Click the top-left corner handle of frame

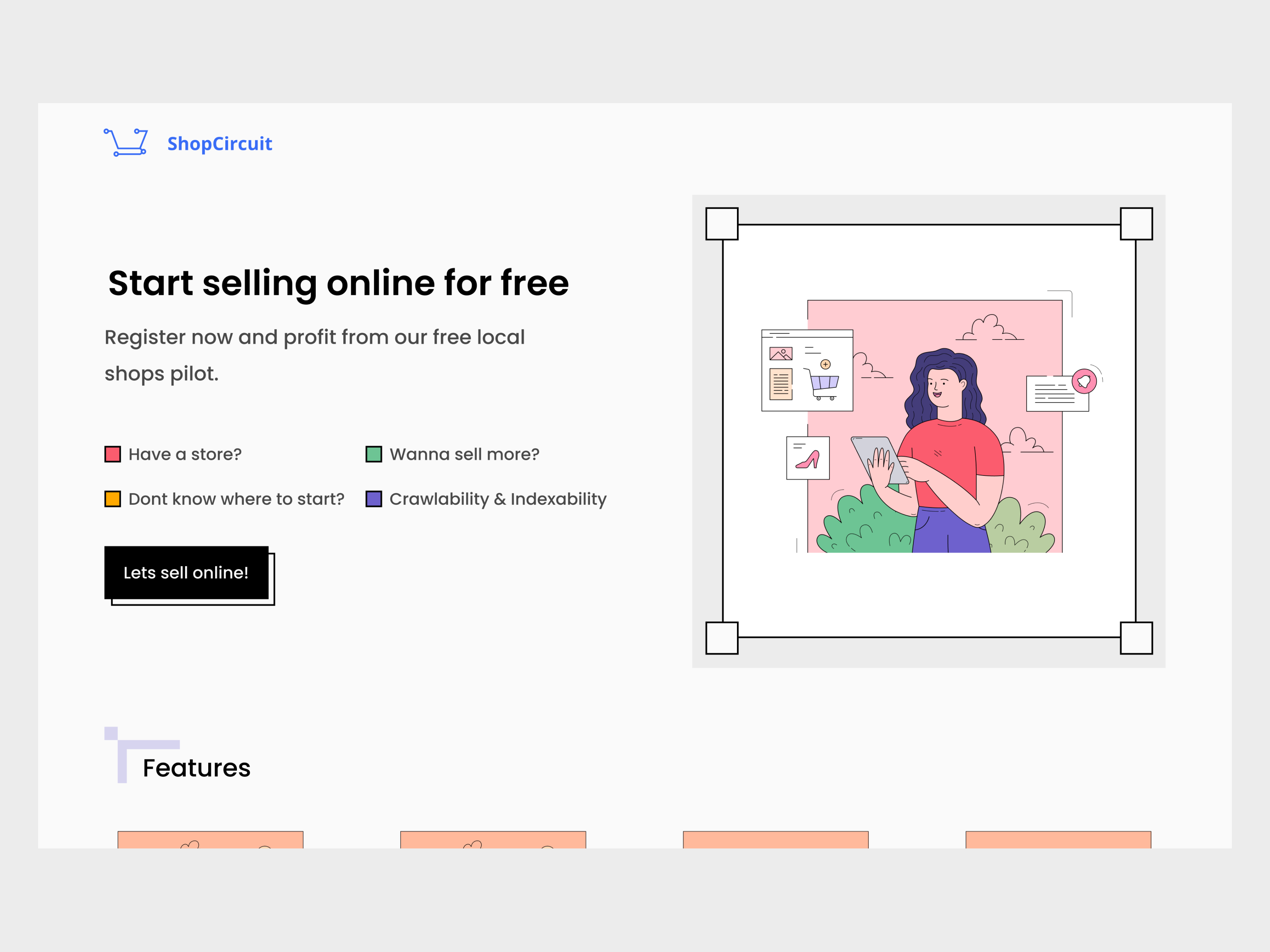tap(722, 224)
